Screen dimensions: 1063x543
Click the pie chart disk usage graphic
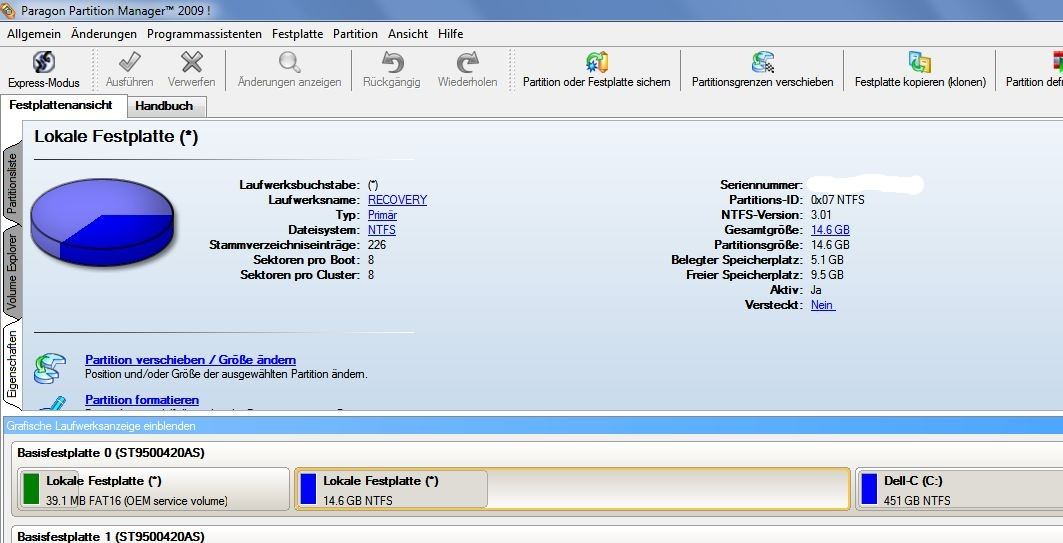(x=102, y=222)
